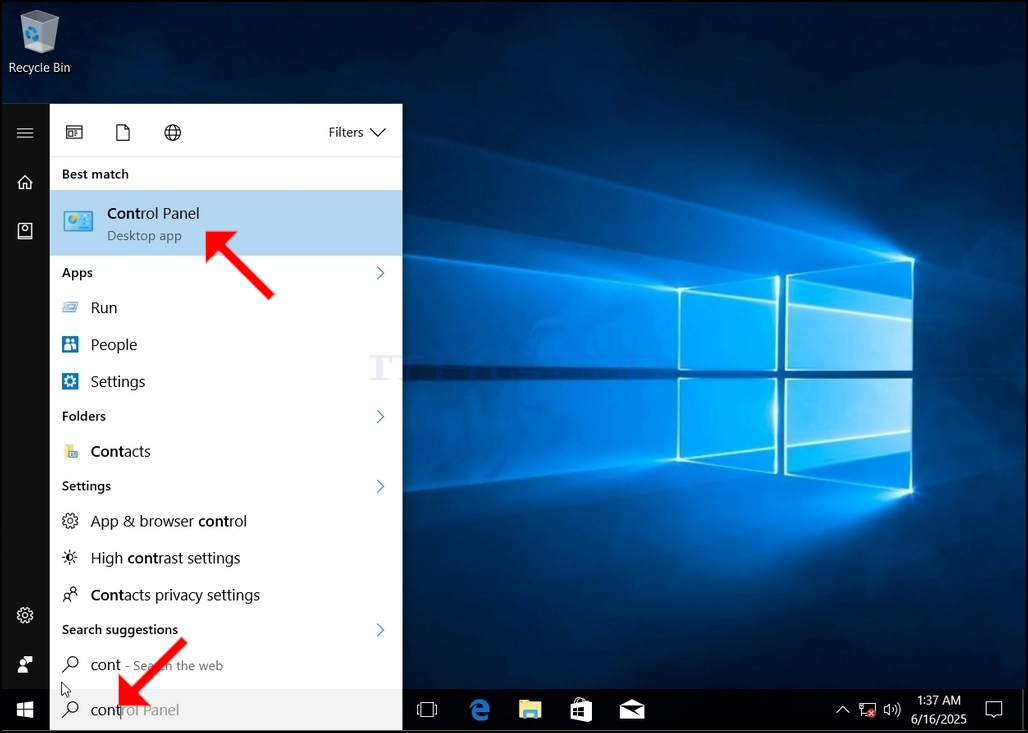Open File Explorer from the taskbar

pyautogui.click(x=530, y=709)
